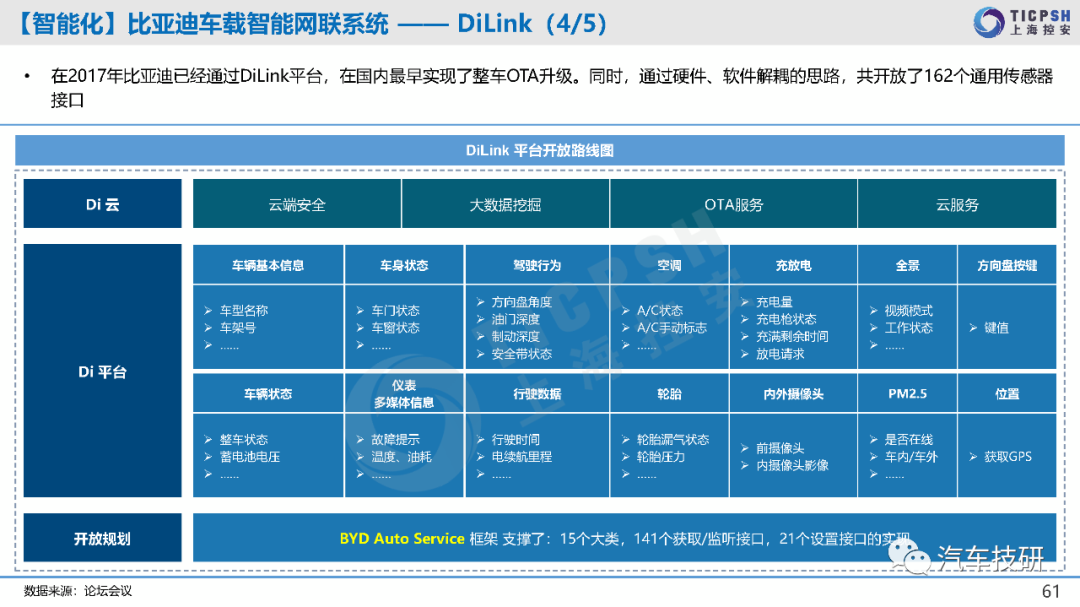Click the '电续航里程' list item
This screenshot has height=607, width=1080.
click(521, 457)
